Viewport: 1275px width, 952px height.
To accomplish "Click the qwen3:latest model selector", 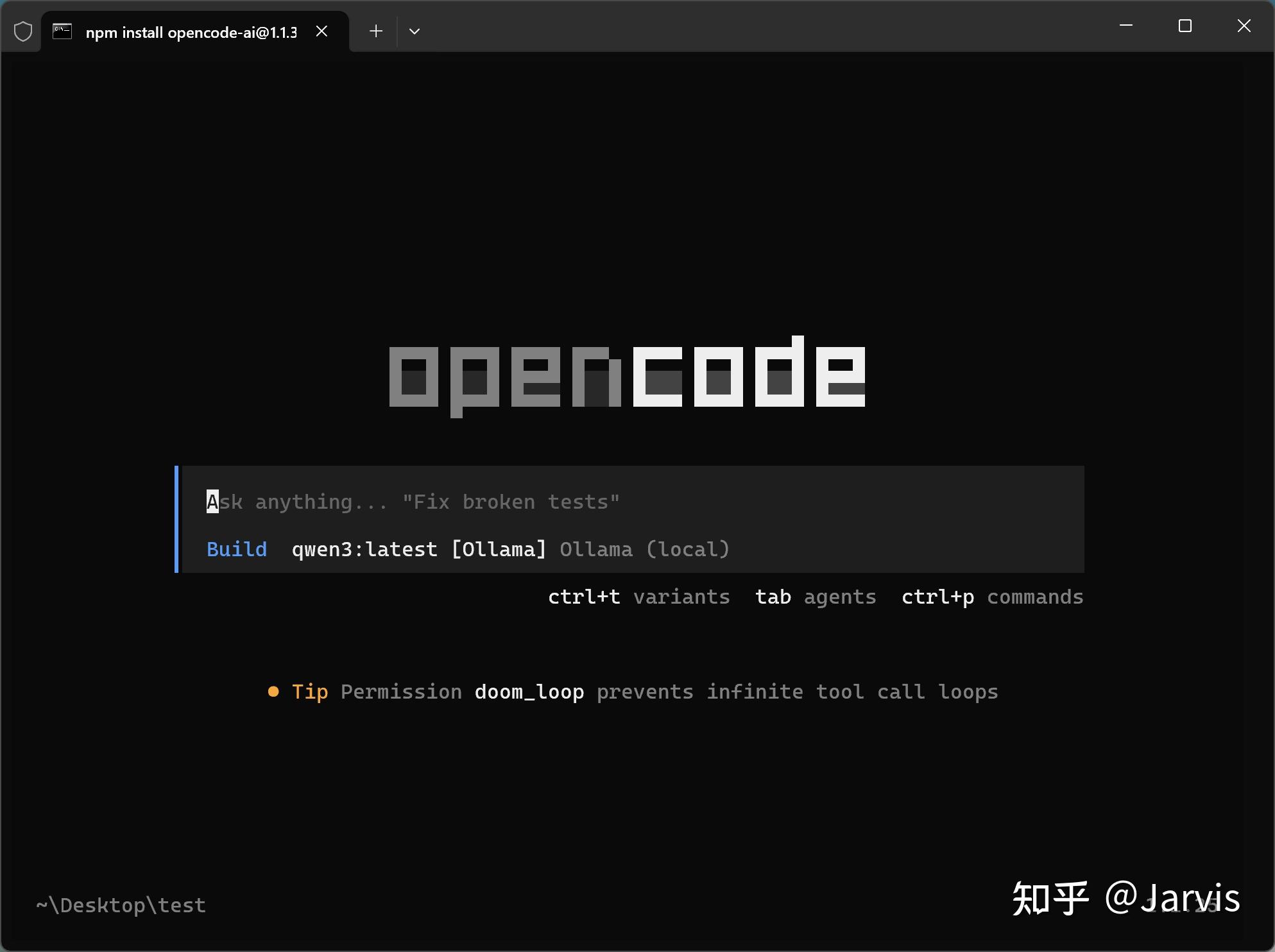I will (364, 549).
